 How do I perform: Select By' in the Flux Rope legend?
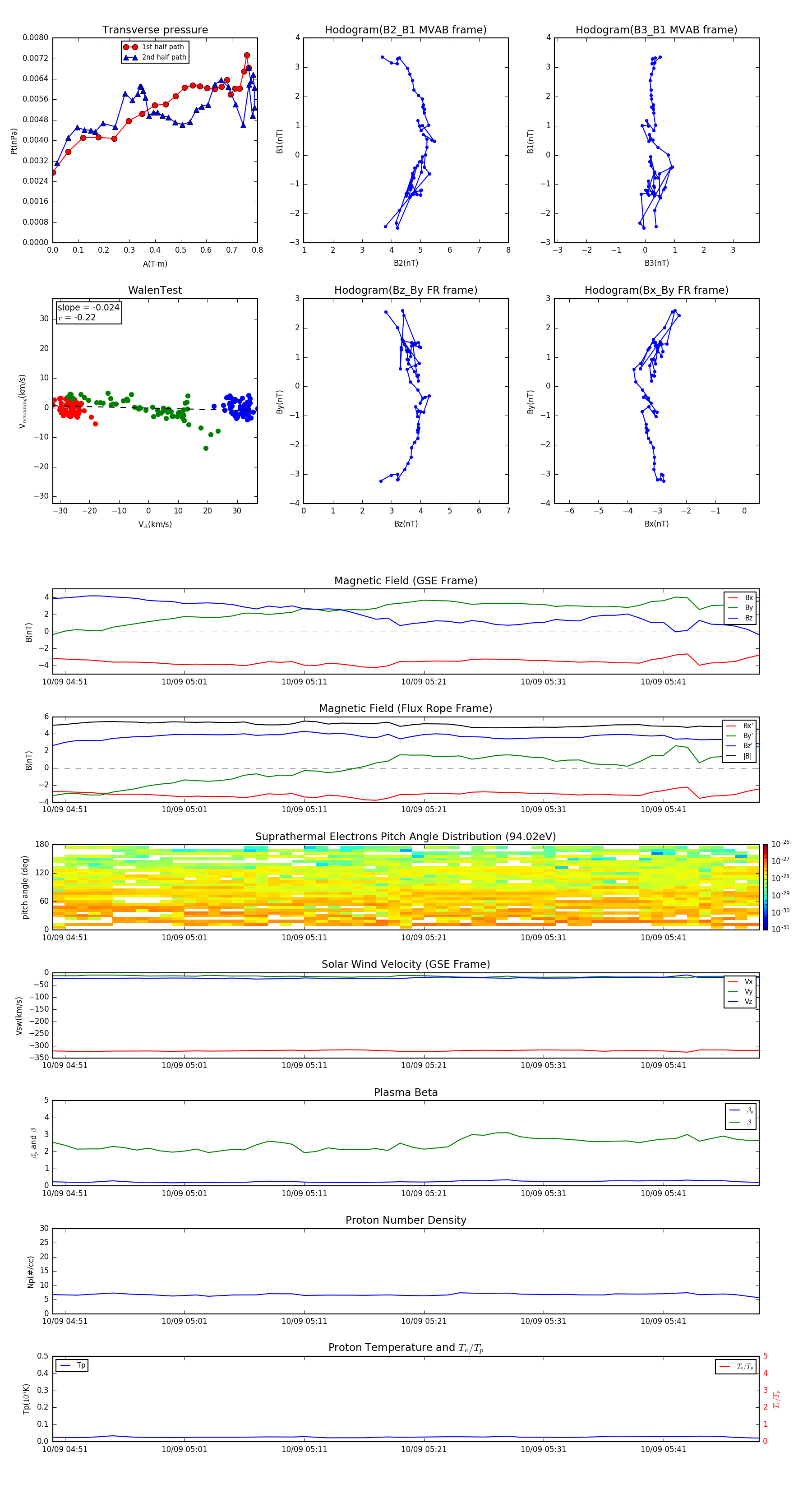click(x=740, y=736)
